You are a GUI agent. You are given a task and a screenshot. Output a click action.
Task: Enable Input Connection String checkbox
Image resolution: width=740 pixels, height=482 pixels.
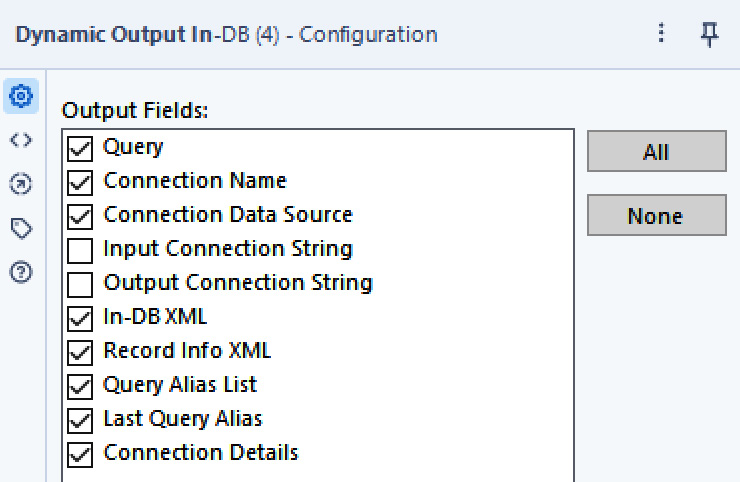(80, 251)
